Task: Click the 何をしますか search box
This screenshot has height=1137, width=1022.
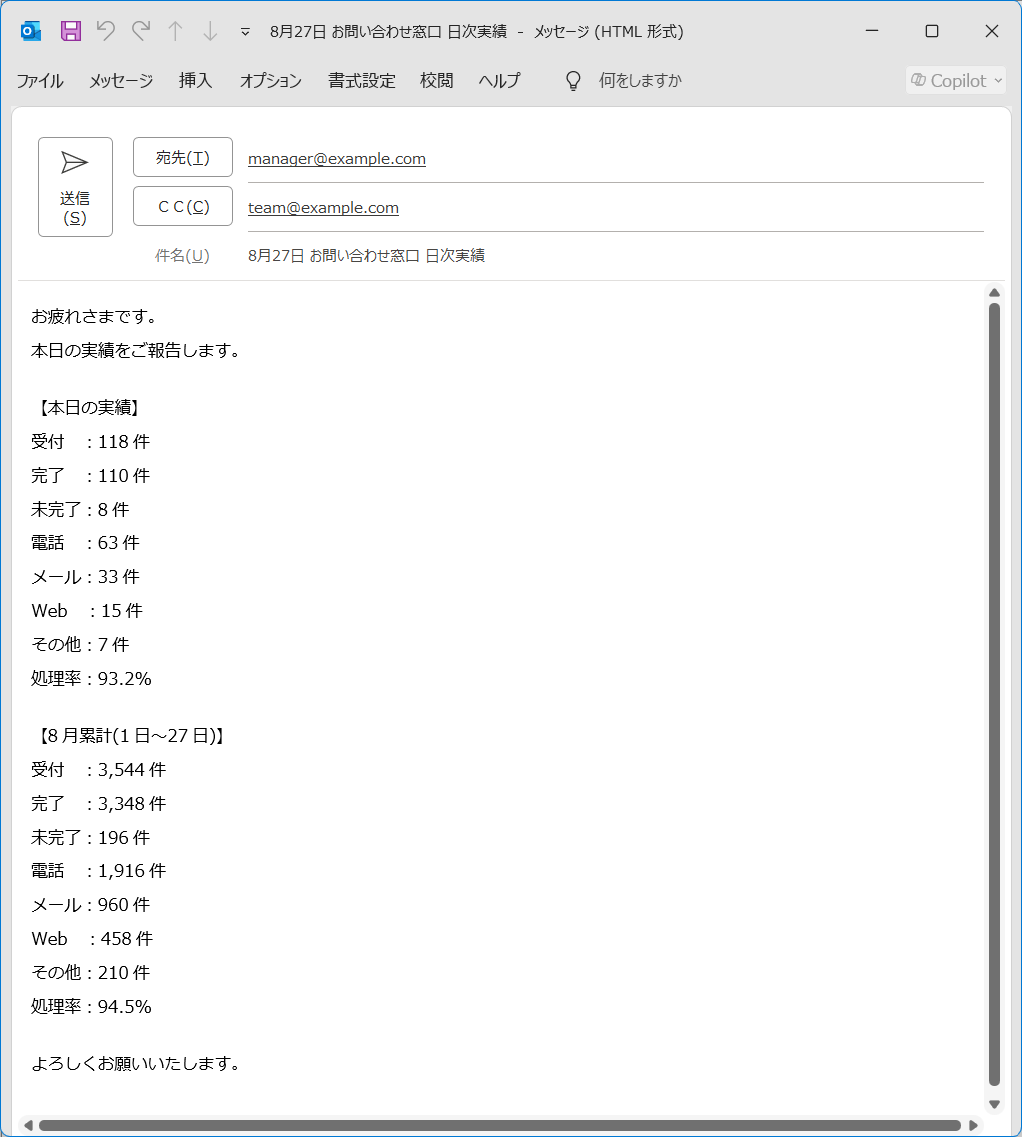Action: pos(640,80)
